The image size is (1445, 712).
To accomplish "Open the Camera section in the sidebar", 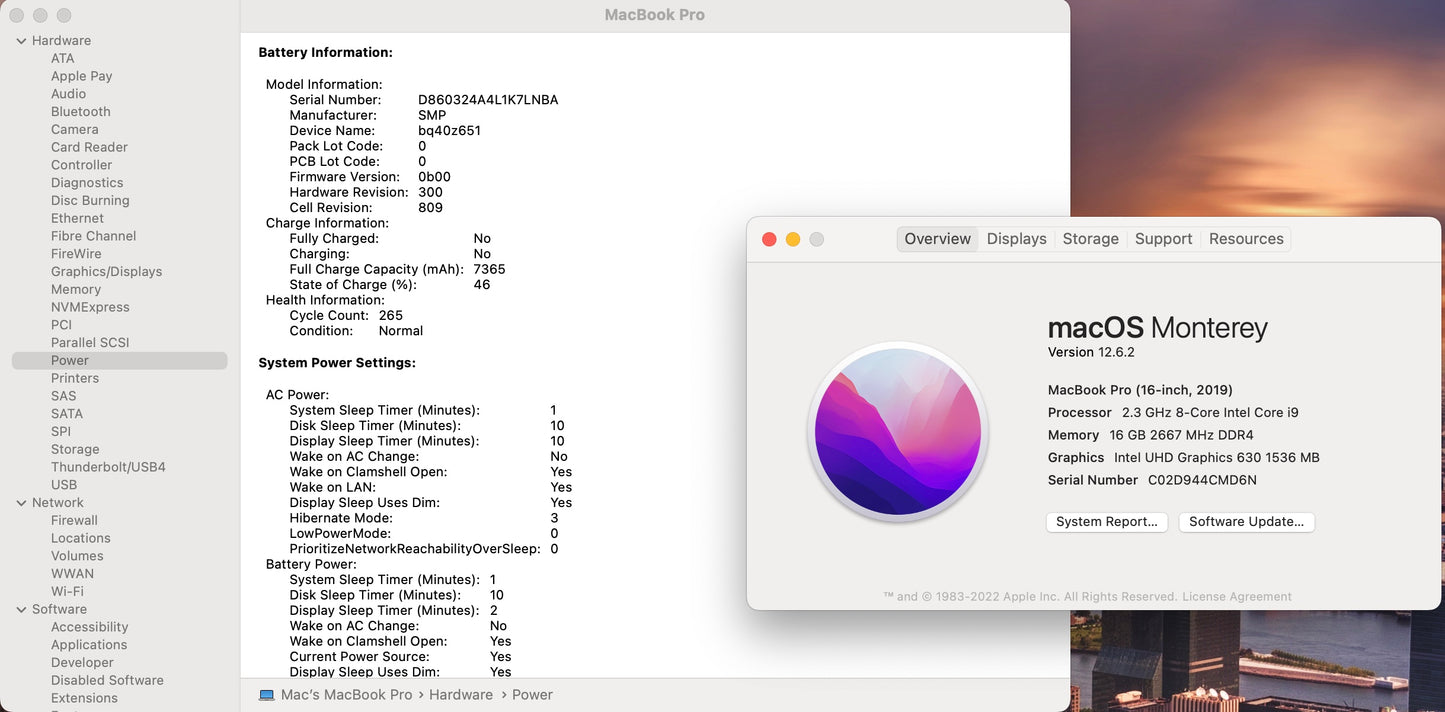I will 74,129.
